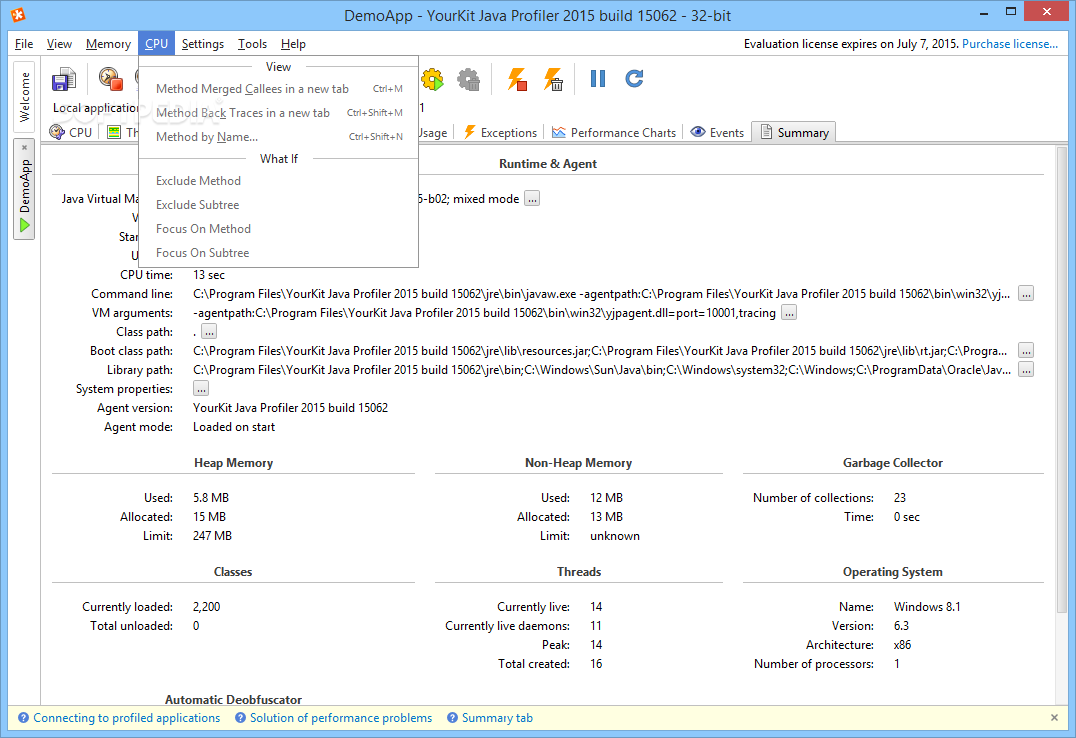Image resolution: width=1076 pixels, height=738 pixels.
Task: Minimize the YourKit profiler window
Action: [984, 12]
